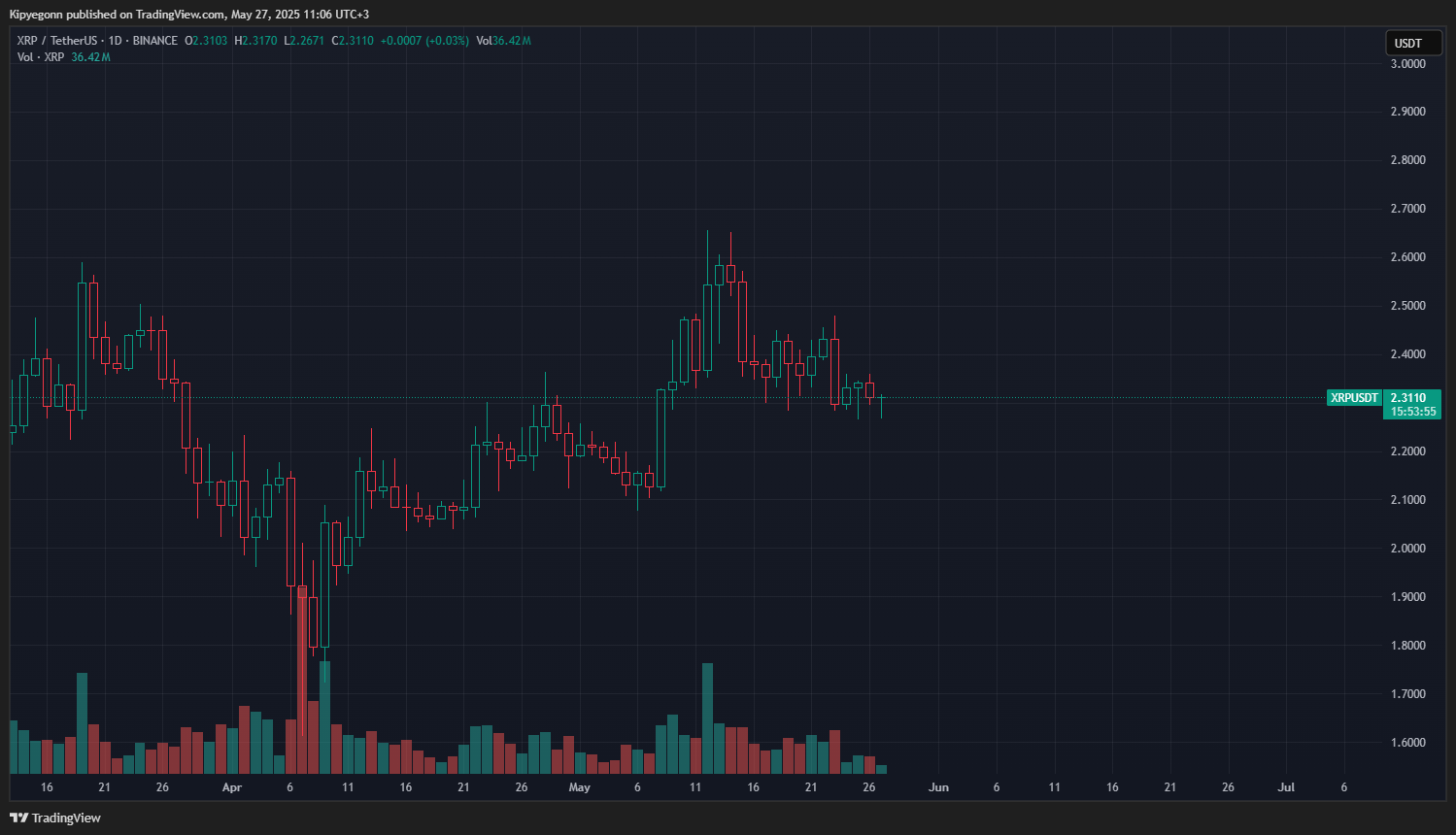Click the current price tag 2.3110
The image size is (1456, 835).
tap(1408, 398)
